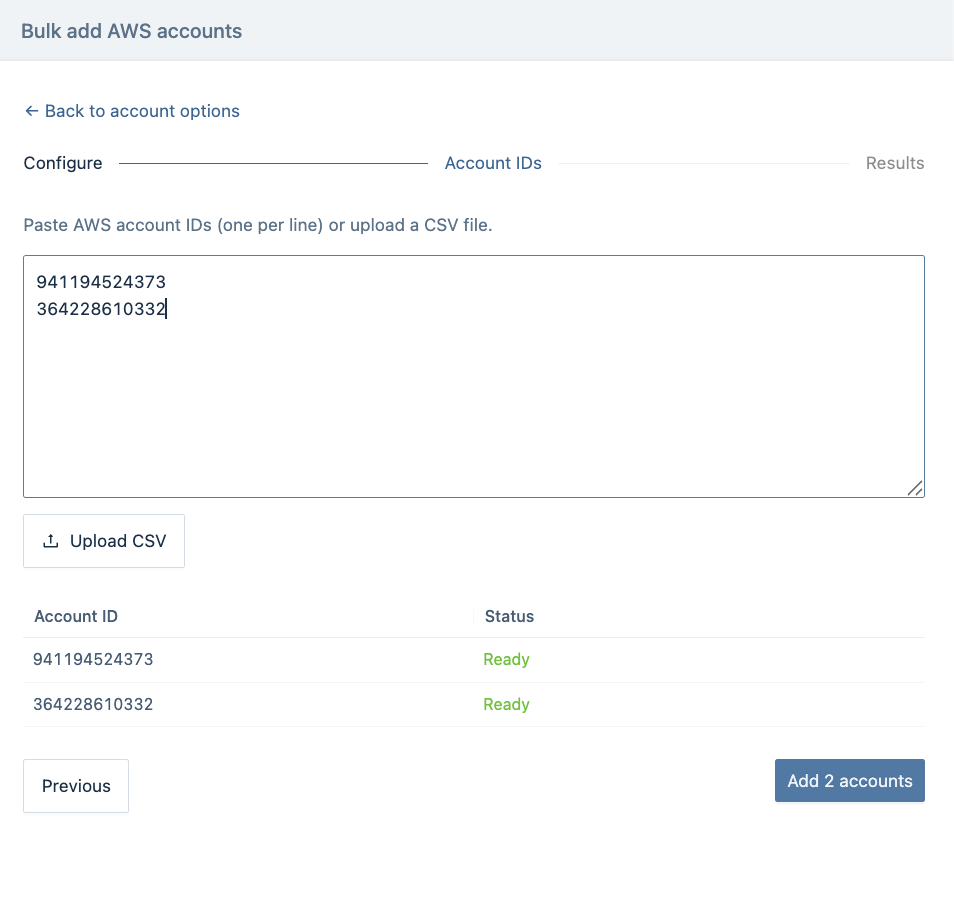The width and height of the screenshot is (954, 898).
Task: Select the Account IDs step
Action: [493, 163]
